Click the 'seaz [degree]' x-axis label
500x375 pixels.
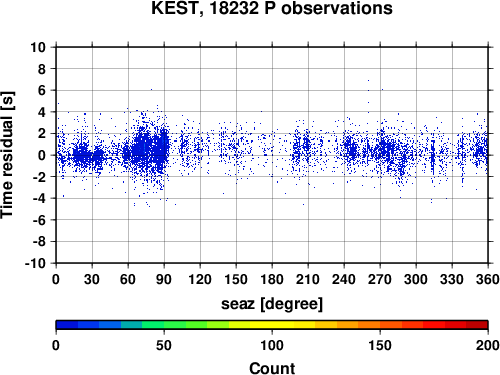272,304
